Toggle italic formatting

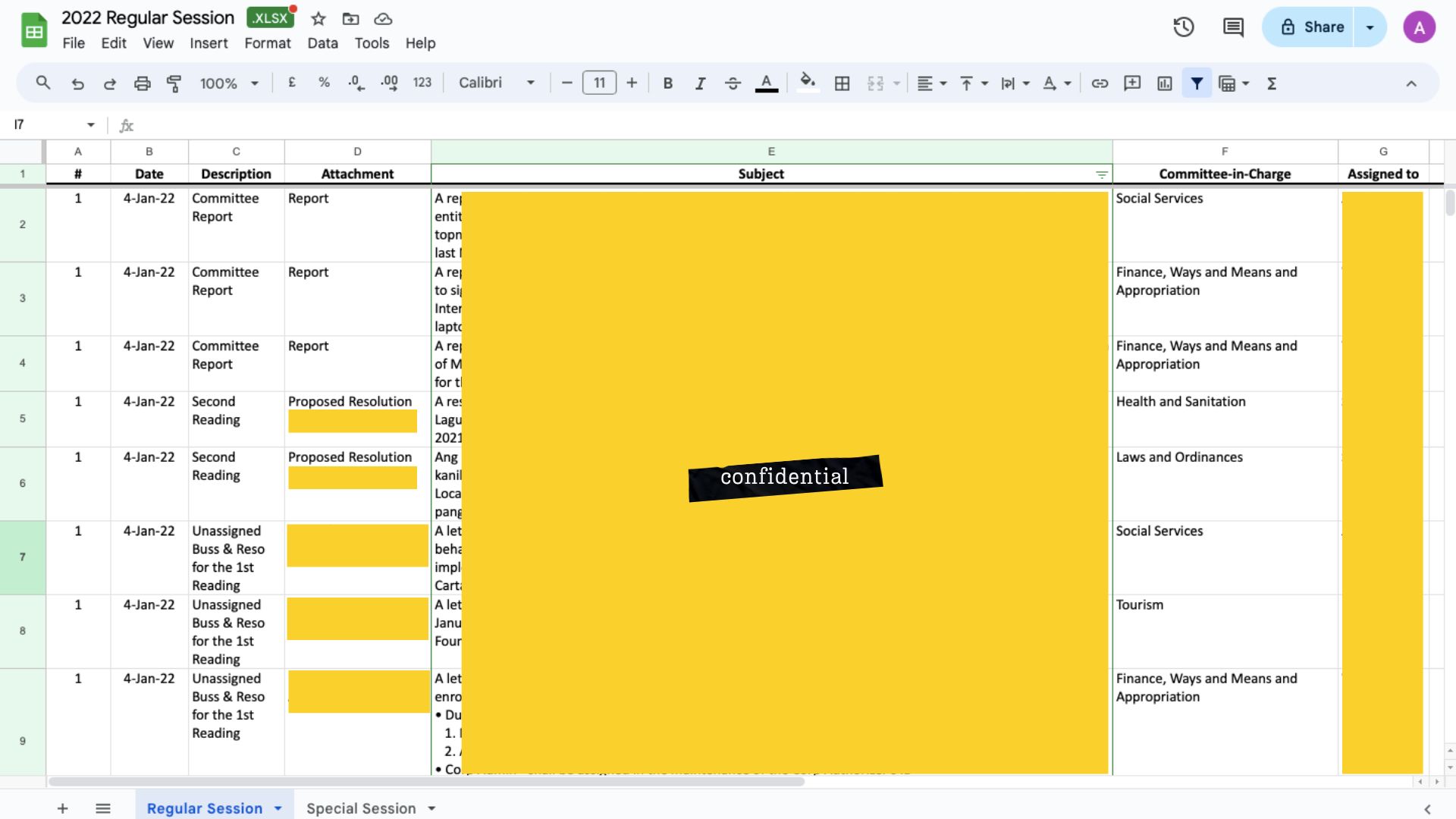pos(700,83)
